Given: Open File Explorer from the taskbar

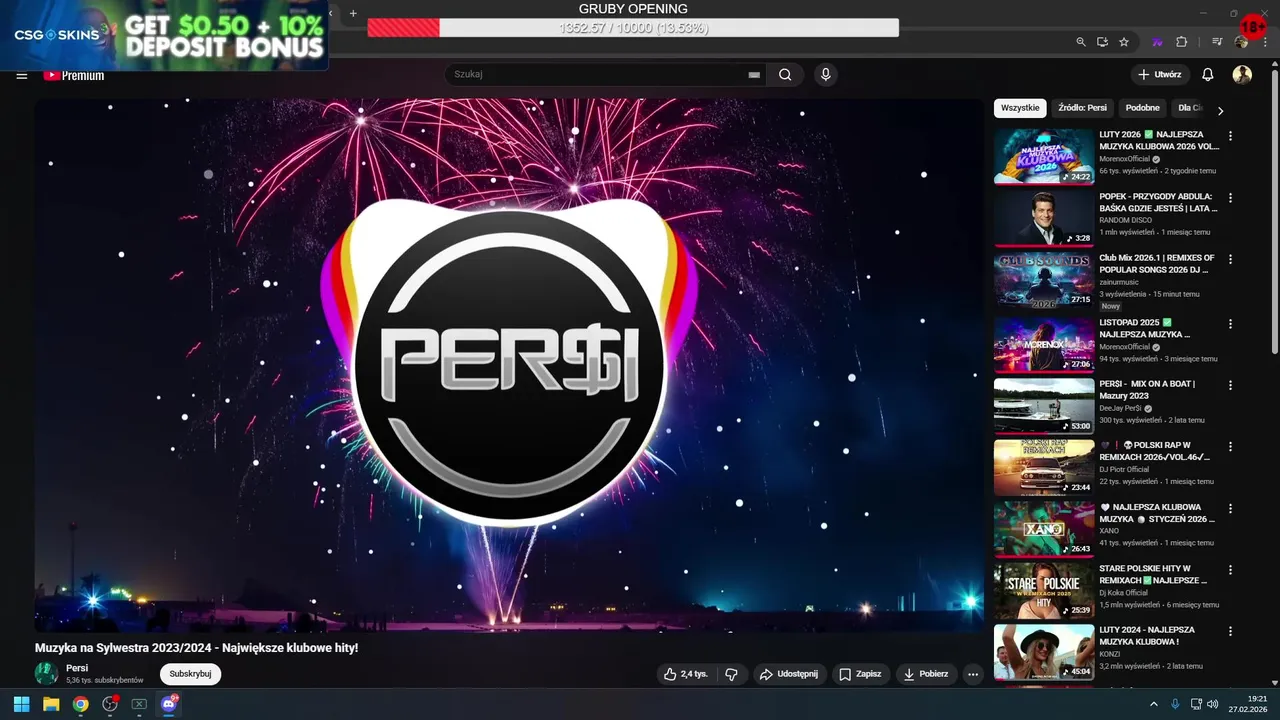Looking at the screenshot, I should [x=51, y=704].
